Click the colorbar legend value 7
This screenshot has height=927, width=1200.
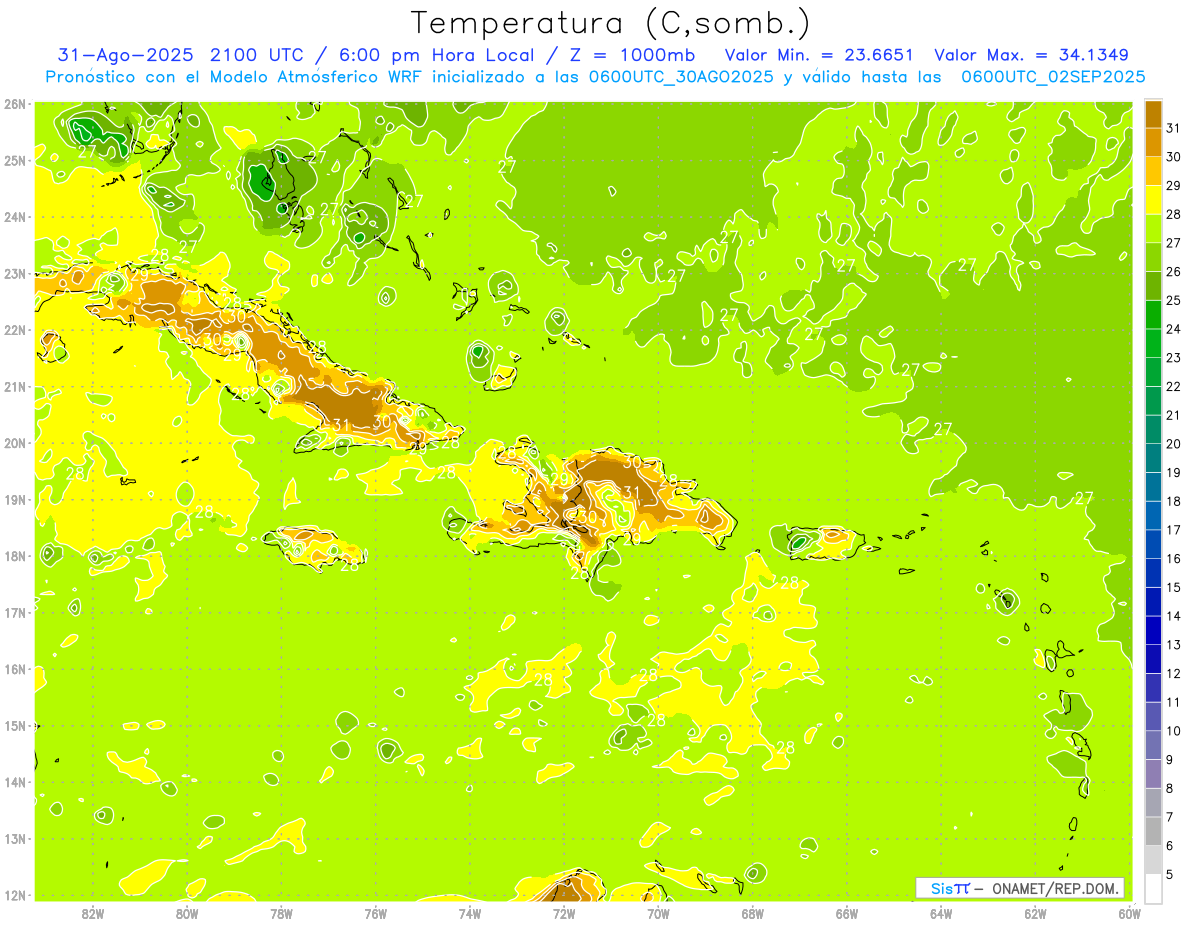(1171, 817)
